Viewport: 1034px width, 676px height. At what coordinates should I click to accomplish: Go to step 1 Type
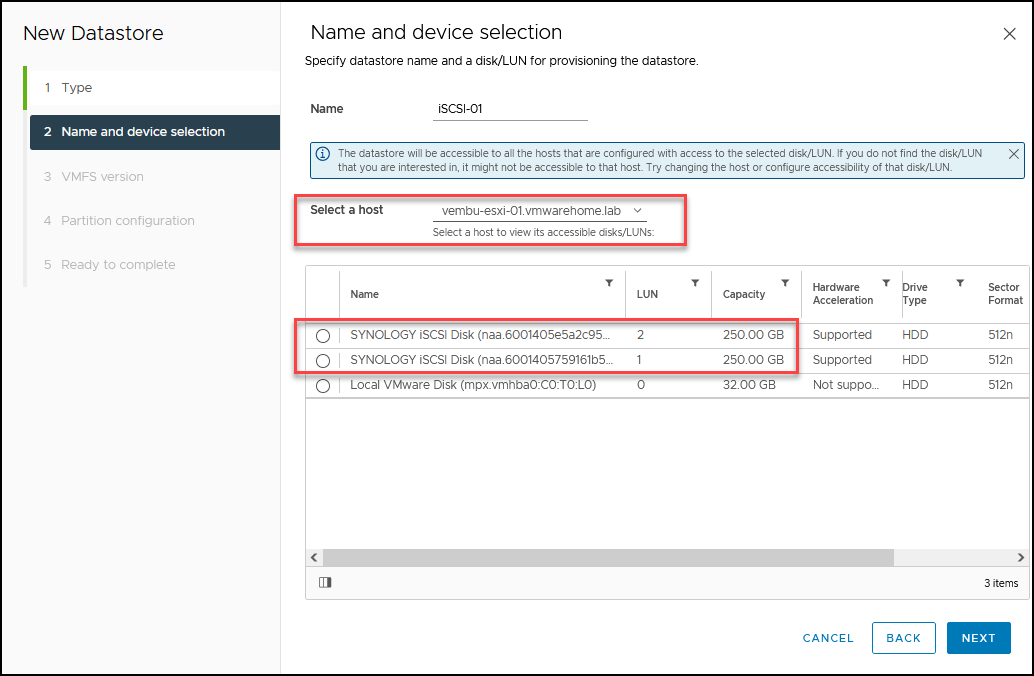coord(155,88)
